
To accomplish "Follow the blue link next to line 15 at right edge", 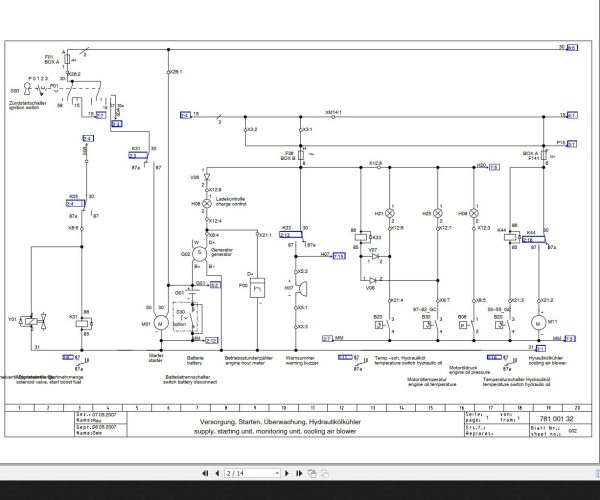I will click(x=572, y=115).
